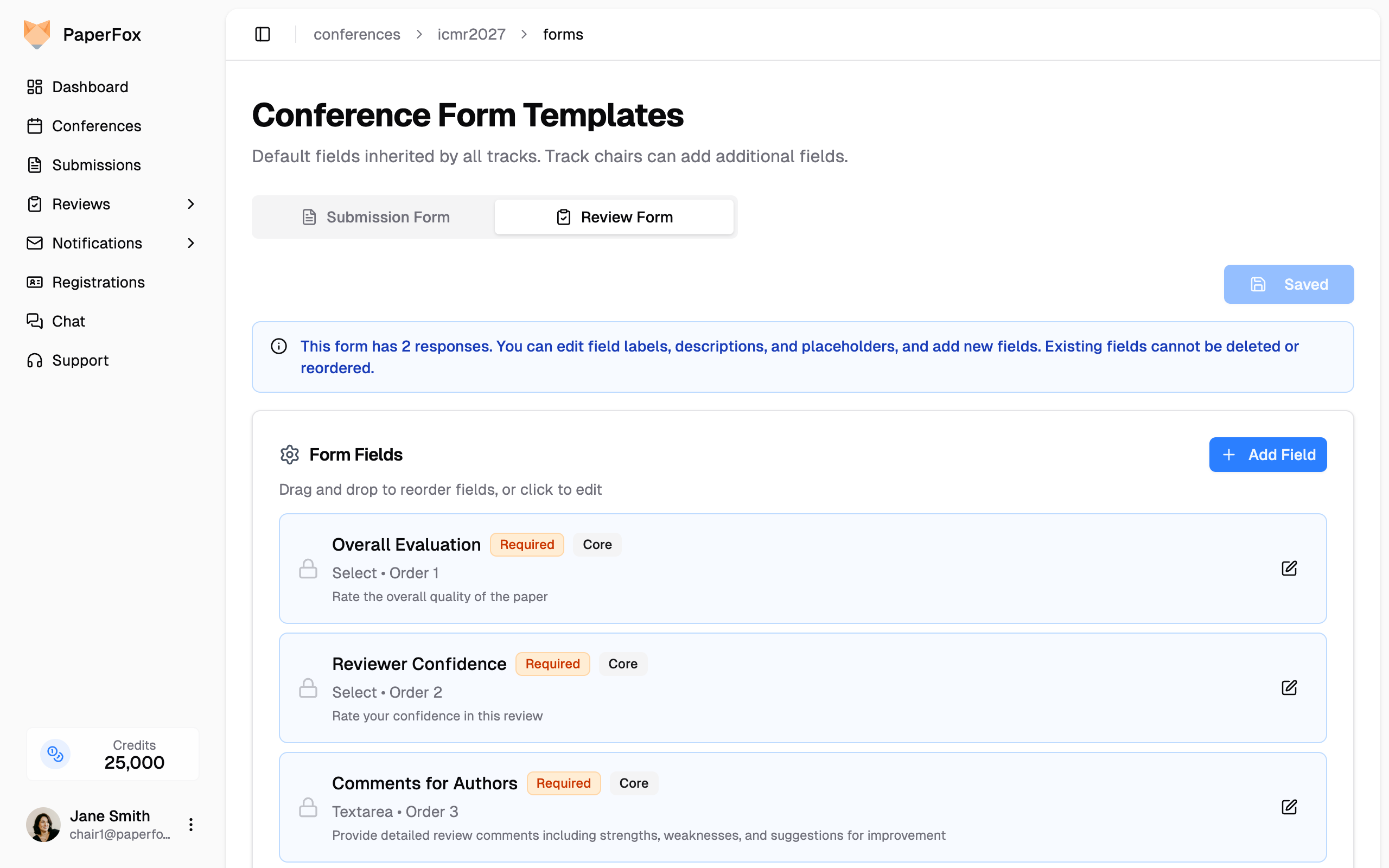Click edit icon for Comments for Authors
This screenshot has width=1389, height=868.
pyautogui.click(x=1289, y=807)
